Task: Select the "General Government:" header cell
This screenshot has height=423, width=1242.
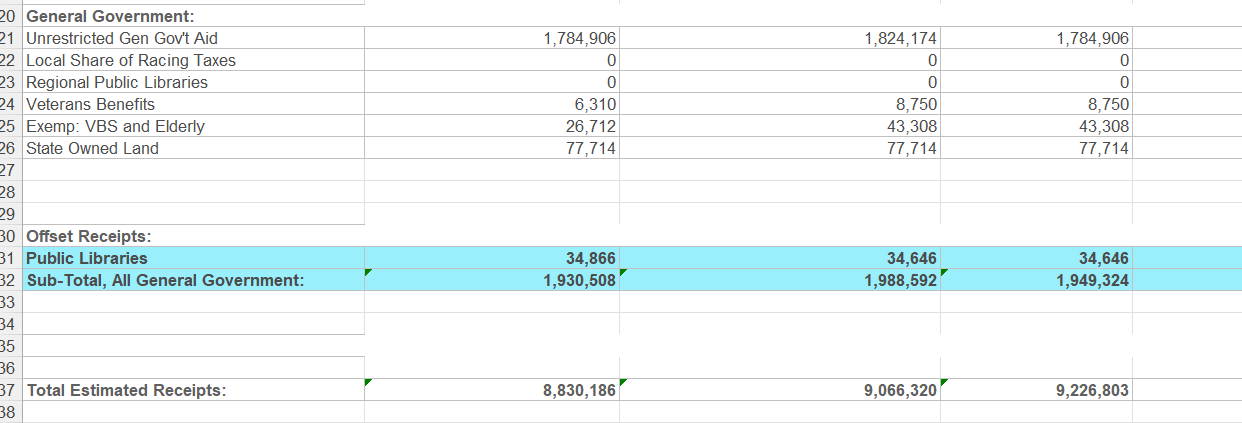Action: pyautogui.click(x=110, y=16)
